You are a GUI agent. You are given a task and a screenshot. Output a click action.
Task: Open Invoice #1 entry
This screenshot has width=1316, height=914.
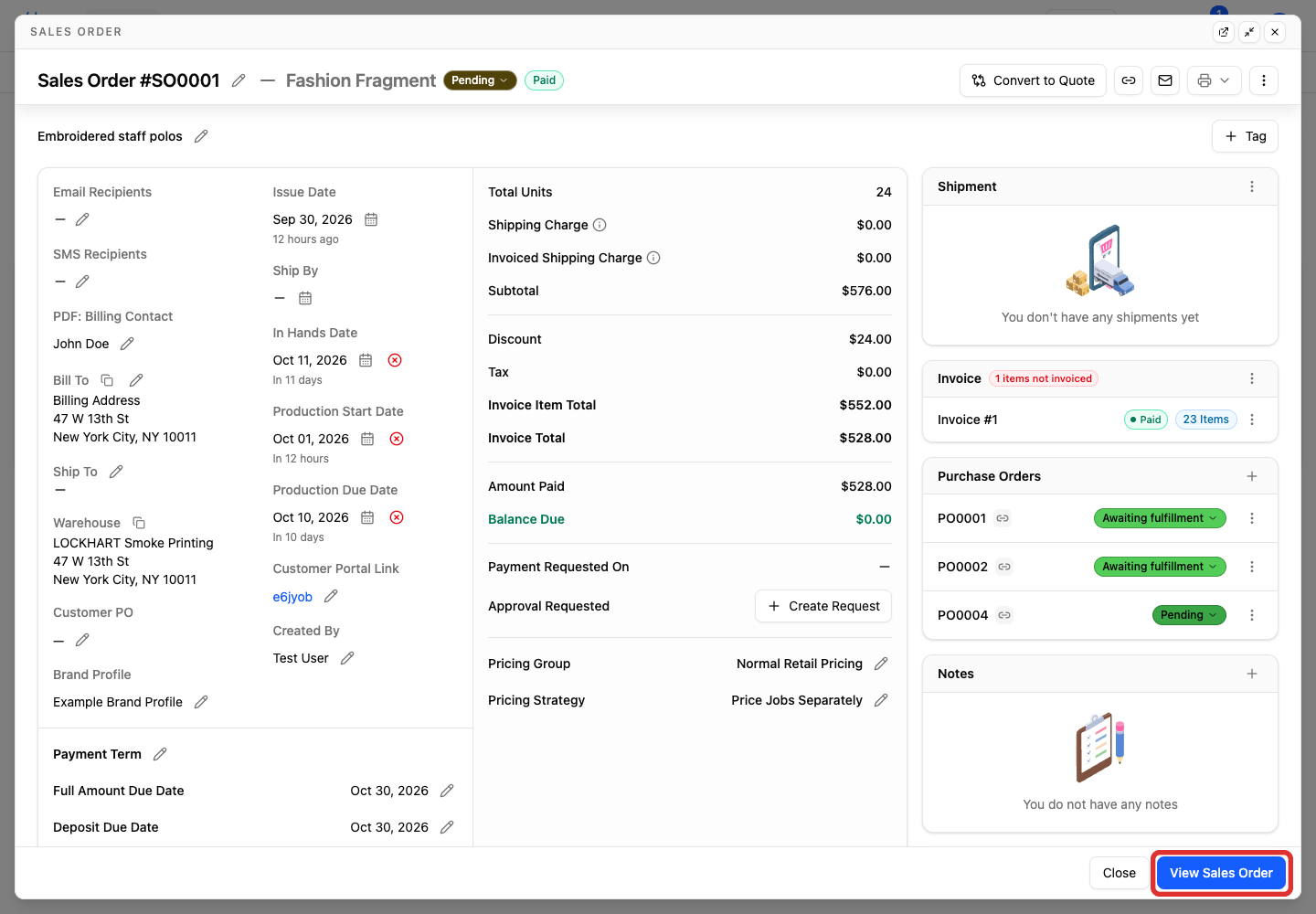[968, 420]
